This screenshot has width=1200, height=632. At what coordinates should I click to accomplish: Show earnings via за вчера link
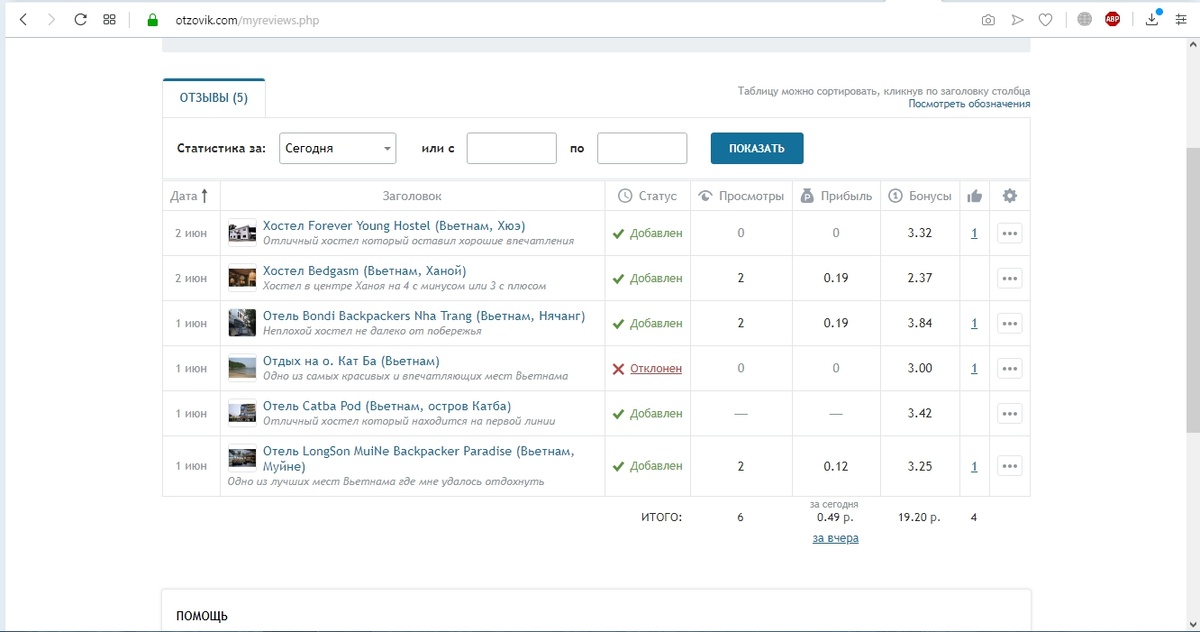click(x=835, y=538)
